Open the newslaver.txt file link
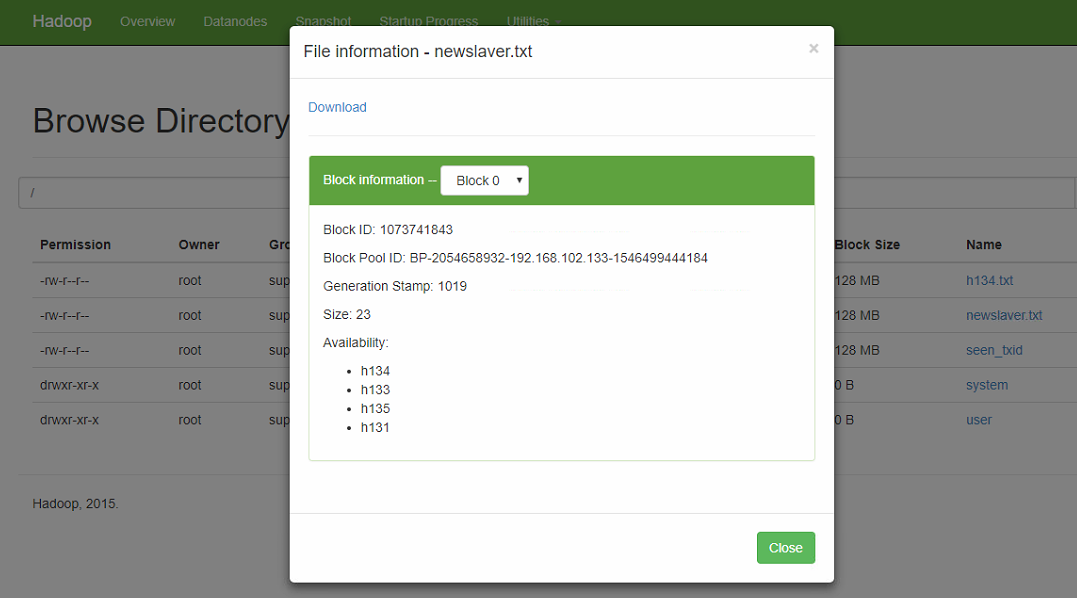Screen dimensions: 1077x598 pyautogui.click(x=1004, y=315)
